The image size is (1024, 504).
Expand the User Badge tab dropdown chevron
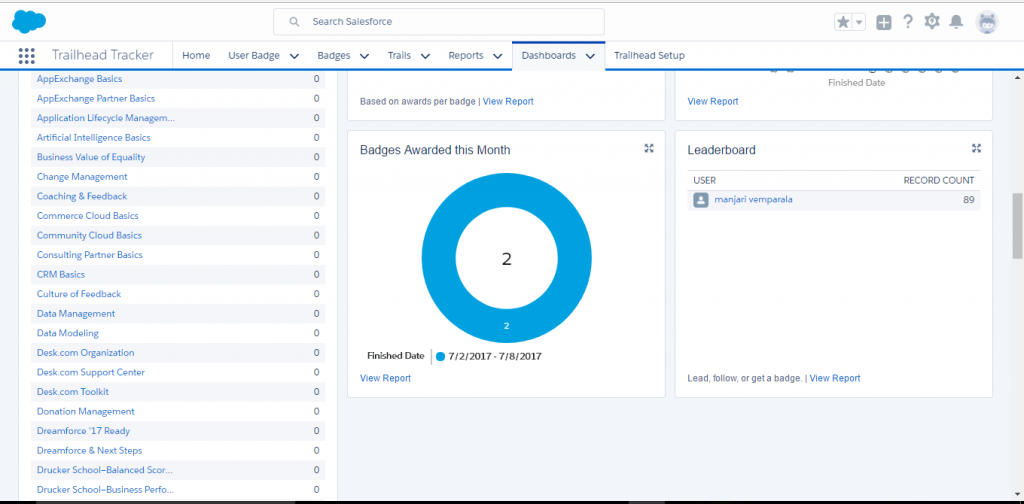click(295, 56)
